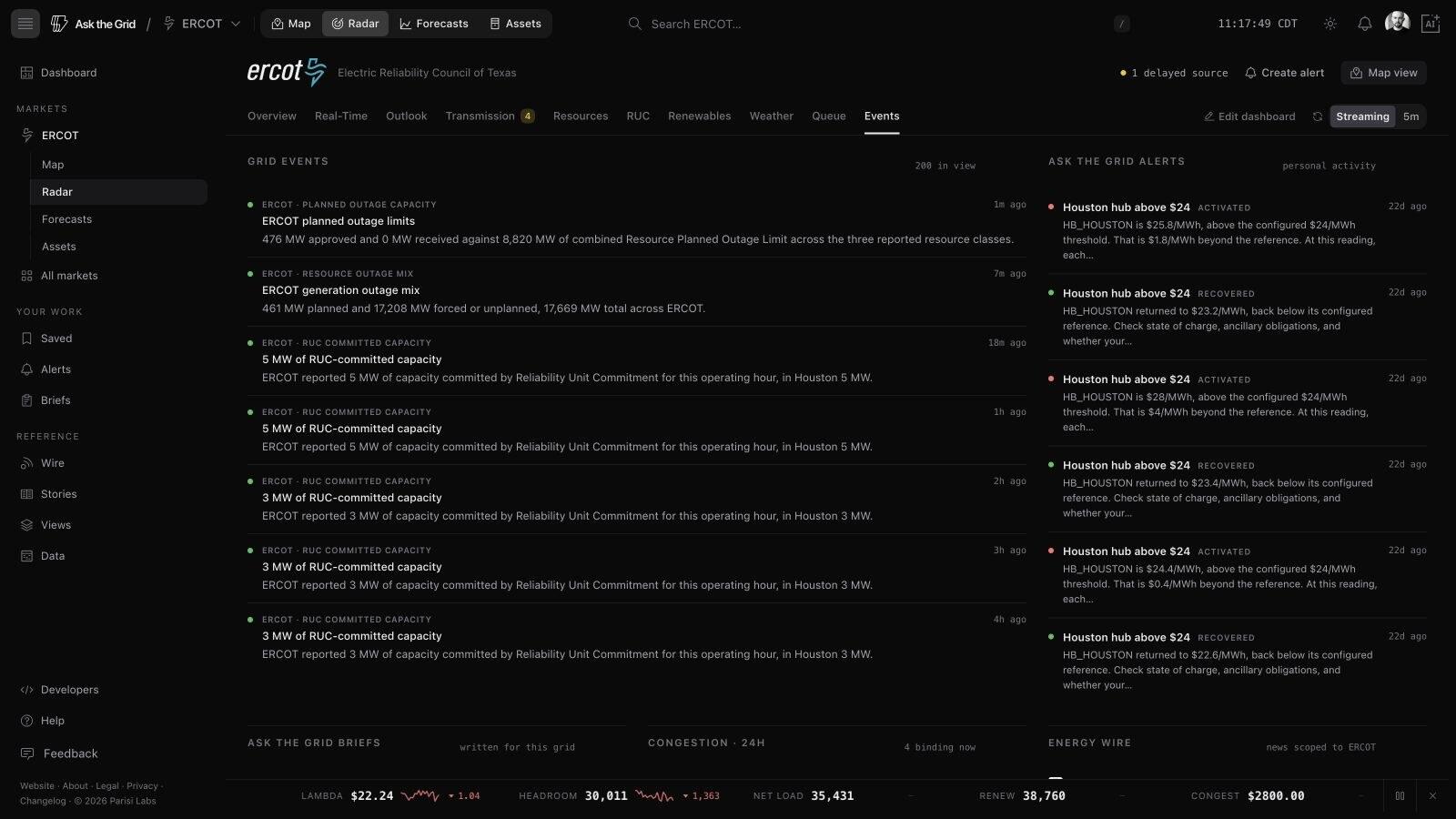This screenshot has height=819, width=1456.
Task: Switch to the Real-Time tab
Action: 341,116
